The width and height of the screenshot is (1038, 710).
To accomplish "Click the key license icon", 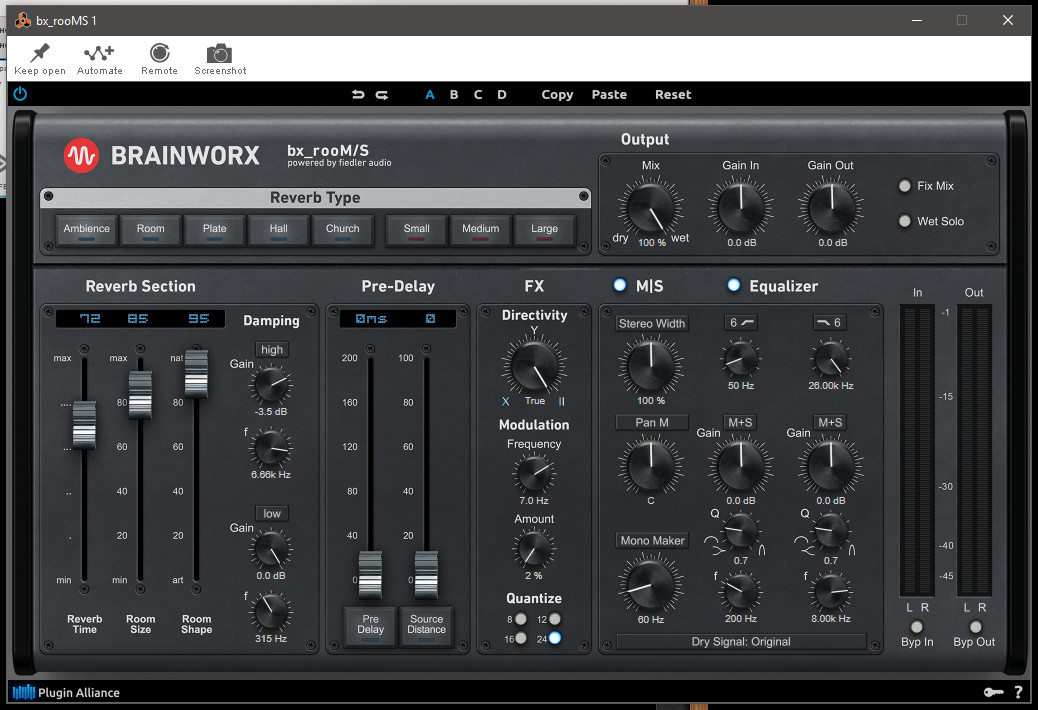I will (993, 692).
